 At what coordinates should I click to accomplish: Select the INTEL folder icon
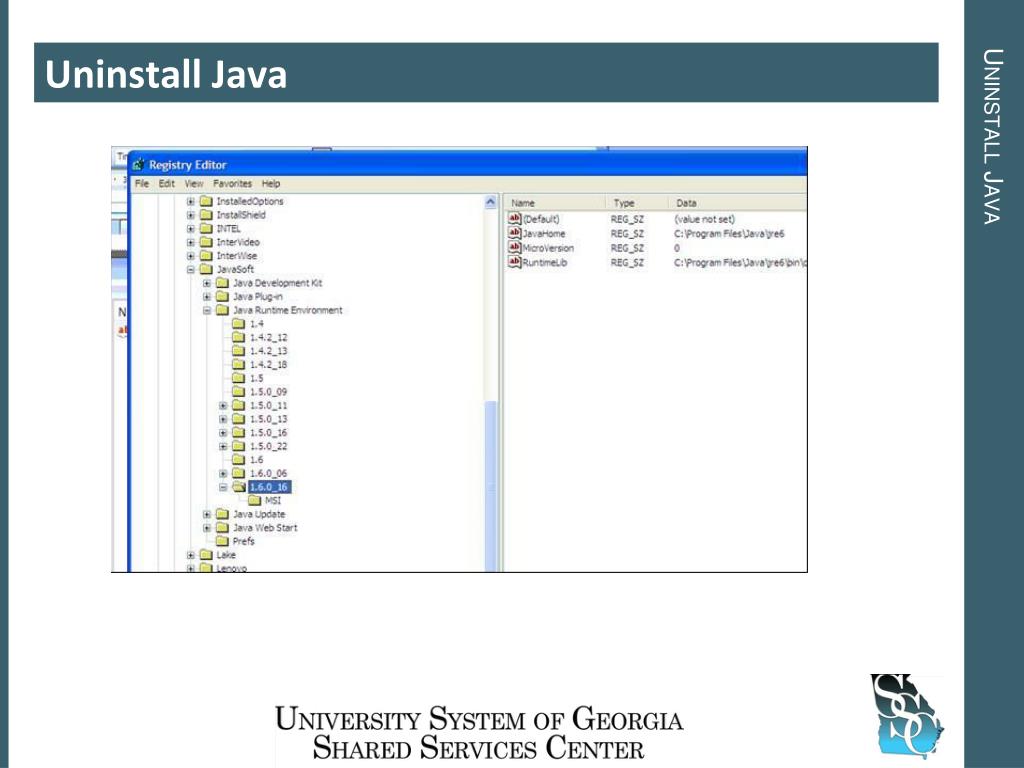point(206,229)
